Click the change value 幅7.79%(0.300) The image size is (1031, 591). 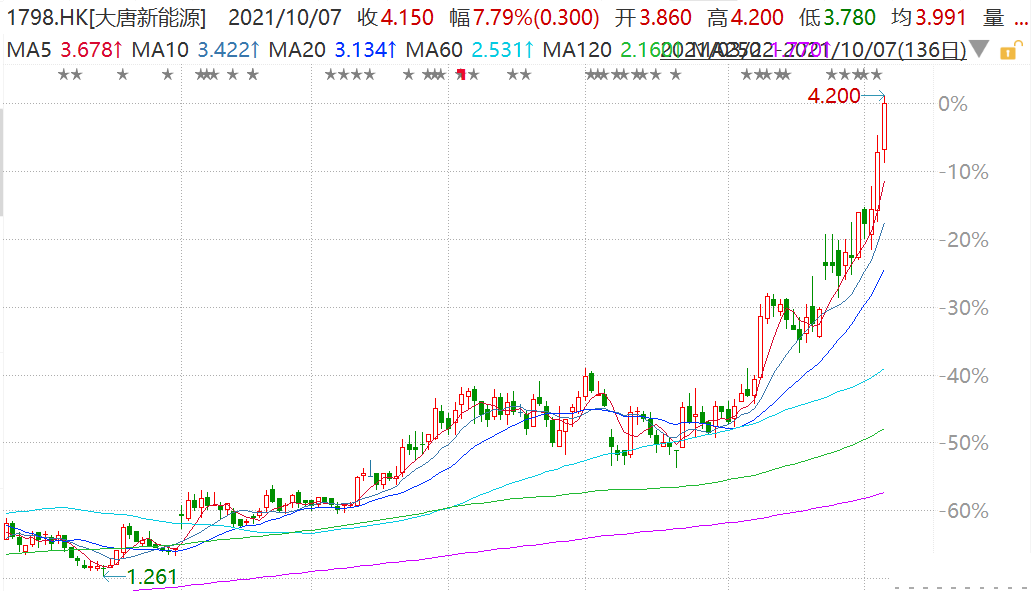tap(525, 18)
